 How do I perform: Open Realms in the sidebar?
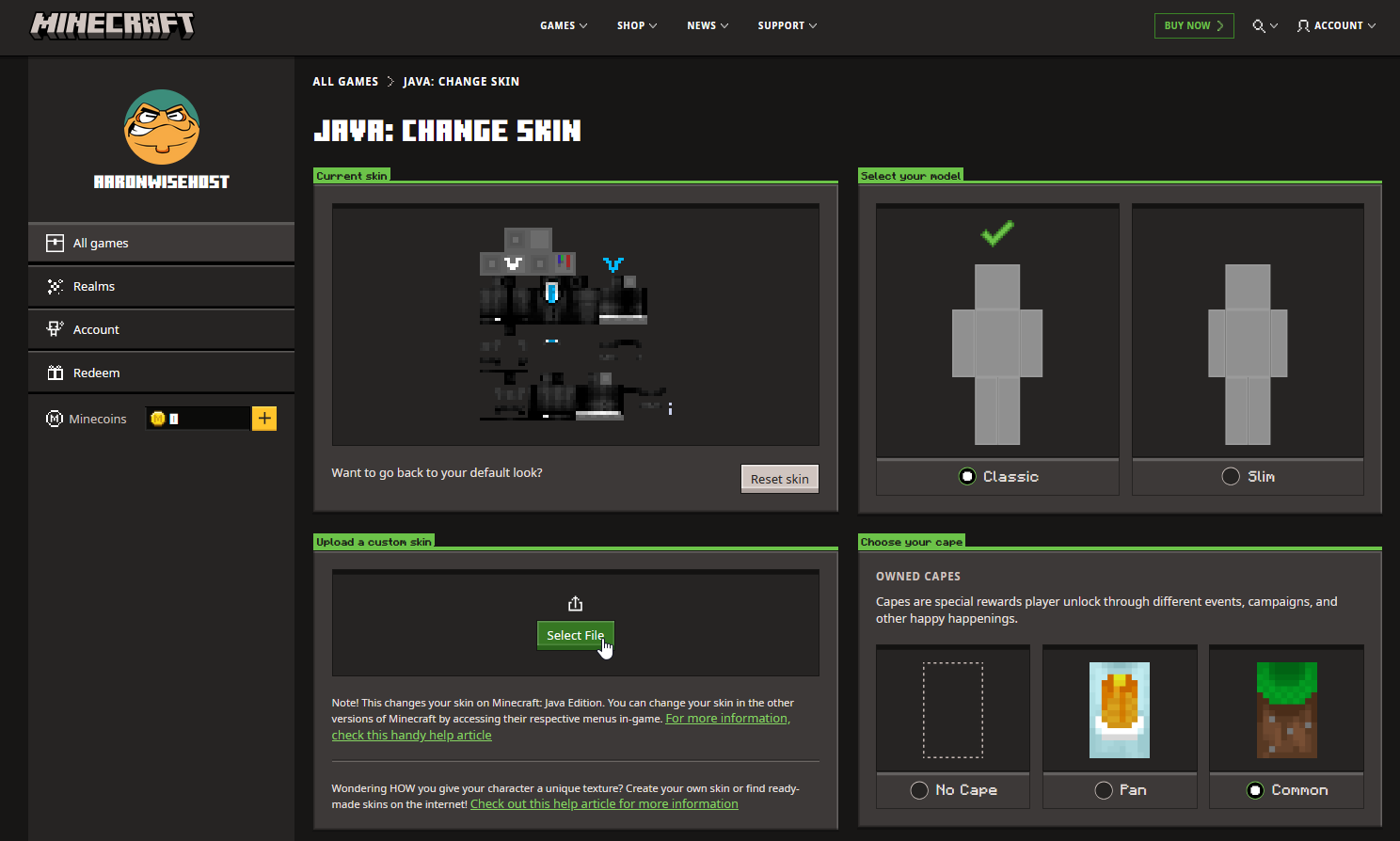[162, 286]
